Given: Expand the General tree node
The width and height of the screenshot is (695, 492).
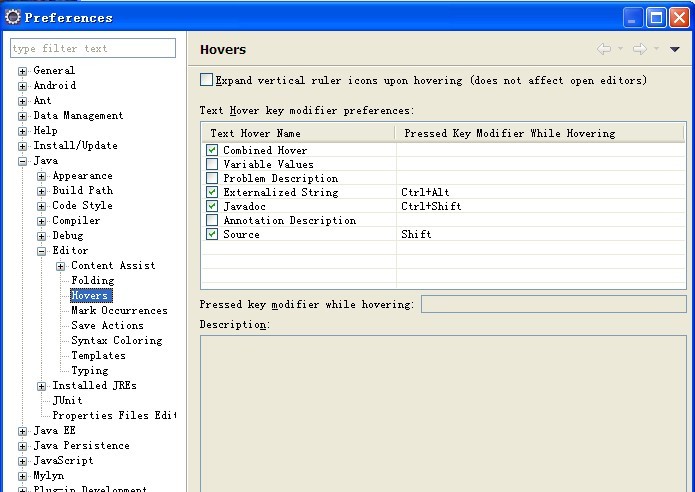Looking at the screenshot, I should [x=22, y=71].
